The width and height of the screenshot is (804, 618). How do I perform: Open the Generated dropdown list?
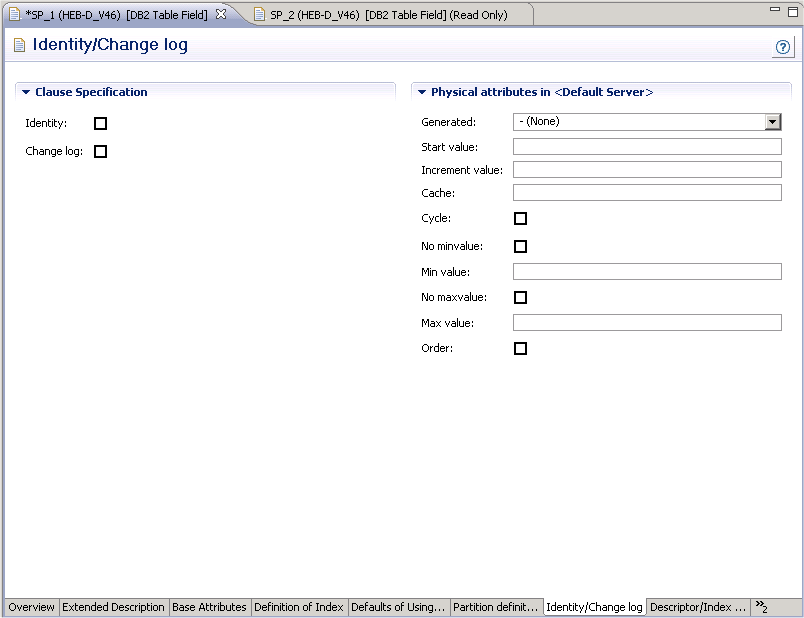click(x=772, y=122)
